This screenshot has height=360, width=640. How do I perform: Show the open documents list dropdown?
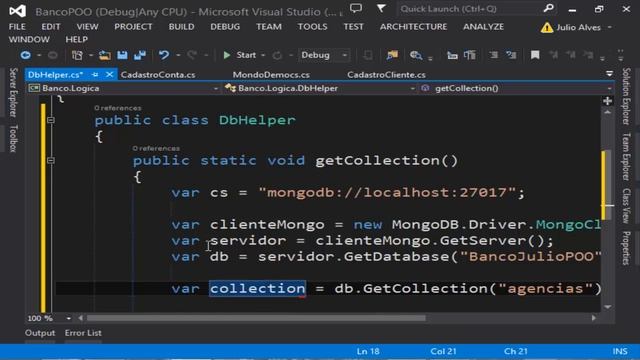[609, 74]
